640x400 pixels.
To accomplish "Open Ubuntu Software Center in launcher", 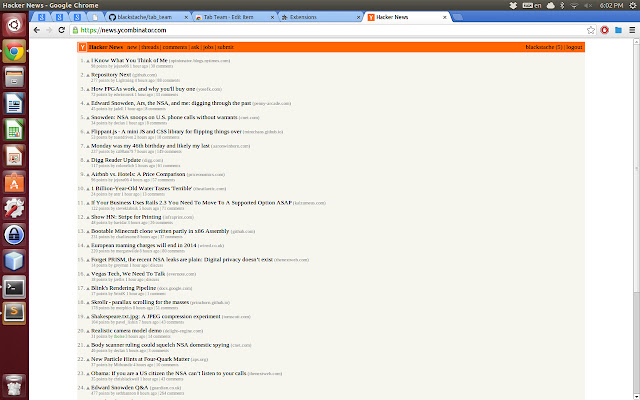I will click(x=15, y=181).
